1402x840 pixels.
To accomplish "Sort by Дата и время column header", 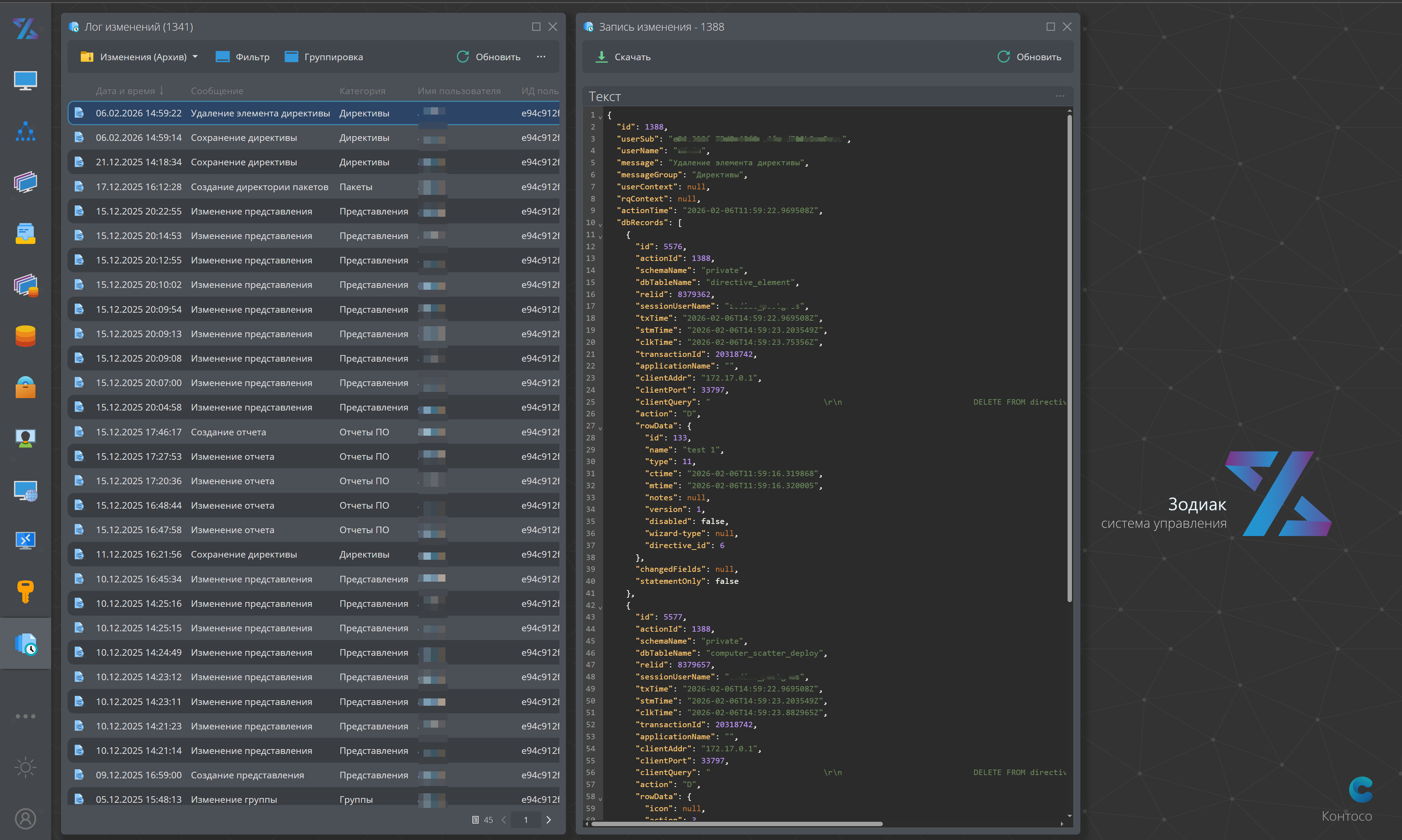I will [x=130, y=90].
